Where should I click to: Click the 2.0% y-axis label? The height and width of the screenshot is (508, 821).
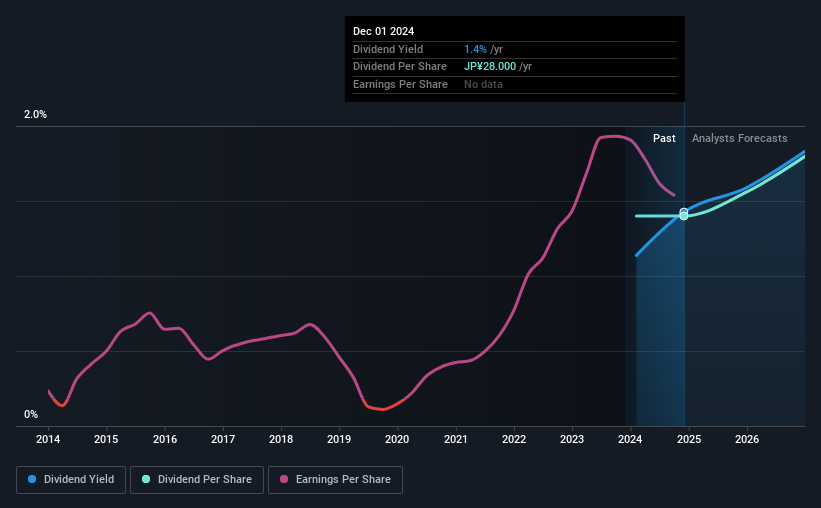35,114
